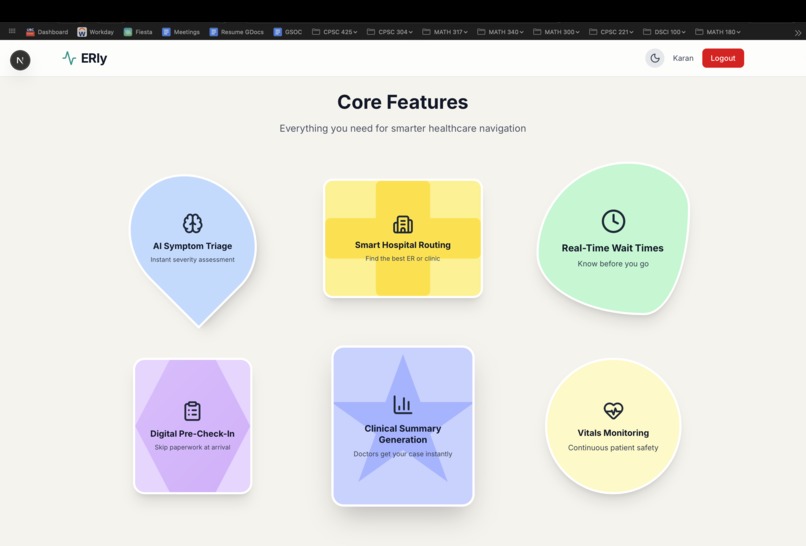Click the round N badge icon
806x546 pixels.
click(x=20, y=60)
